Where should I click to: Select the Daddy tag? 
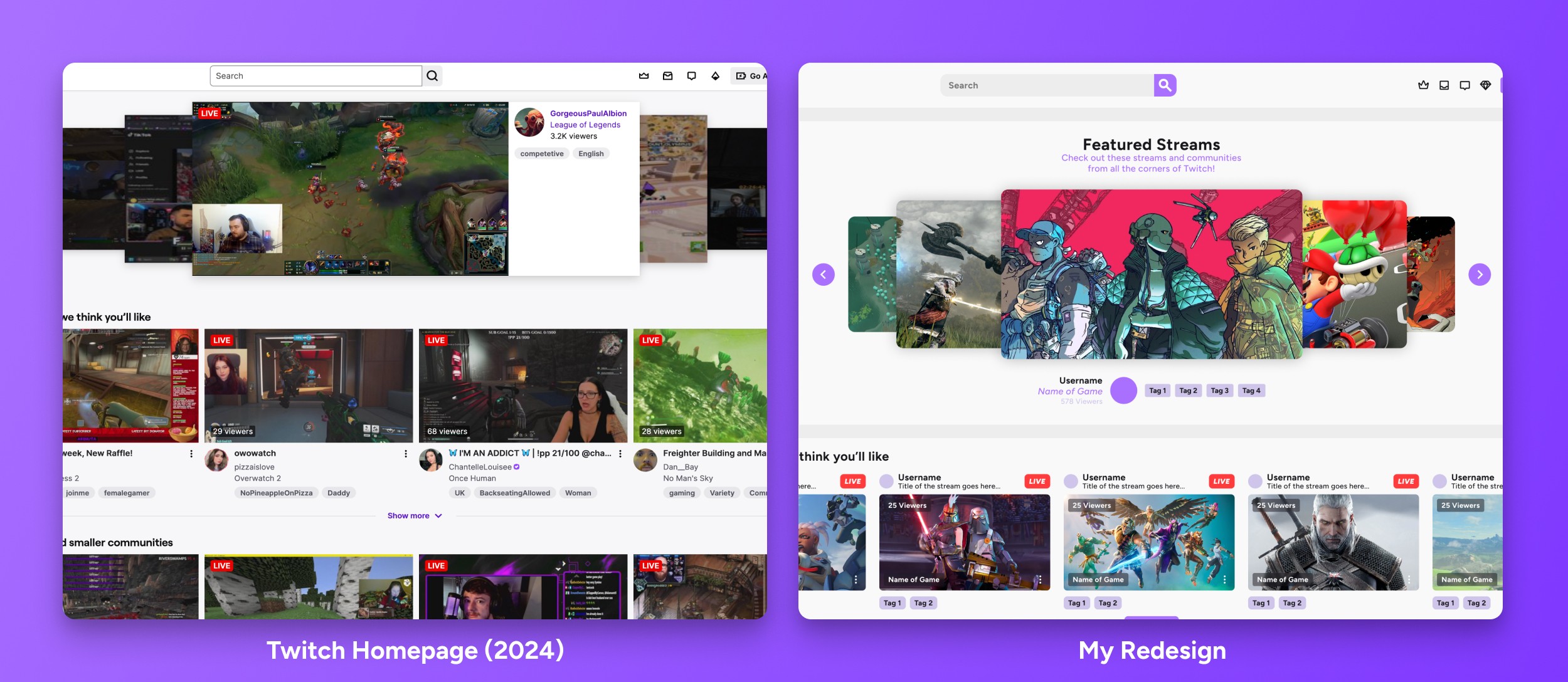(x=339, y=493)
